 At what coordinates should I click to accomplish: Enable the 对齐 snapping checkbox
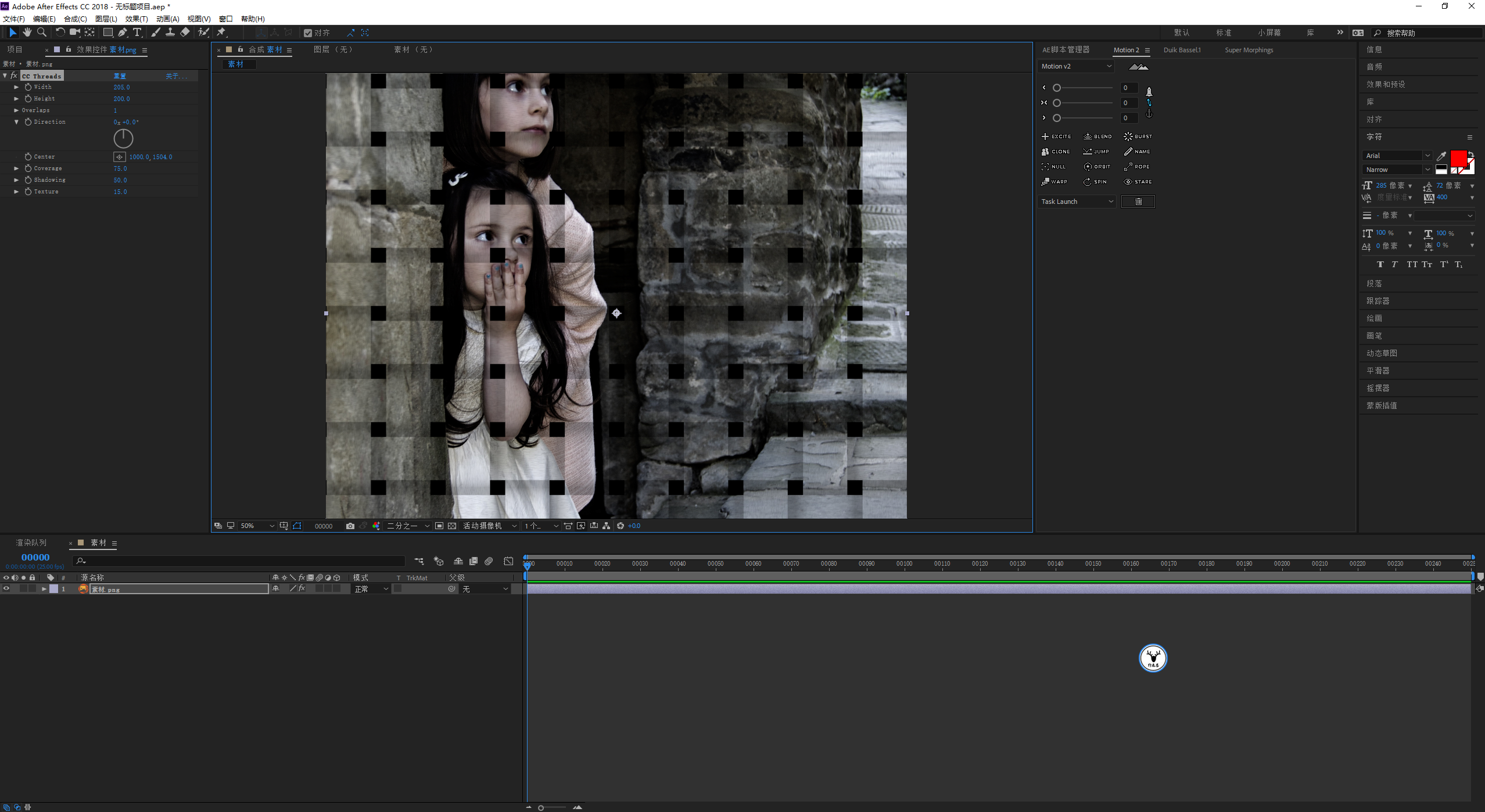pos(308,33)
